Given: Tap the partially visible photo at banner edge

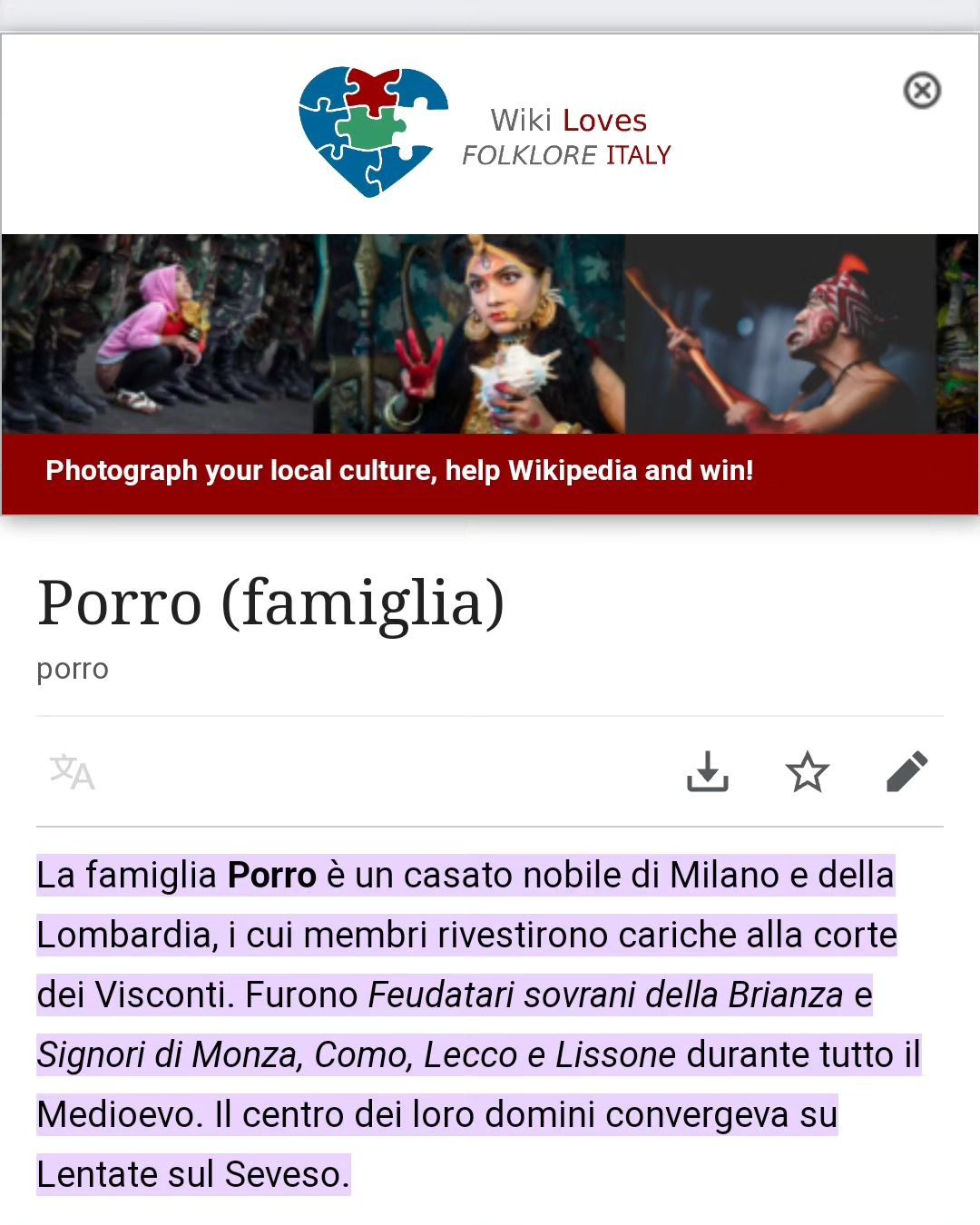Looking at the screenshot, I should (957, 334).
